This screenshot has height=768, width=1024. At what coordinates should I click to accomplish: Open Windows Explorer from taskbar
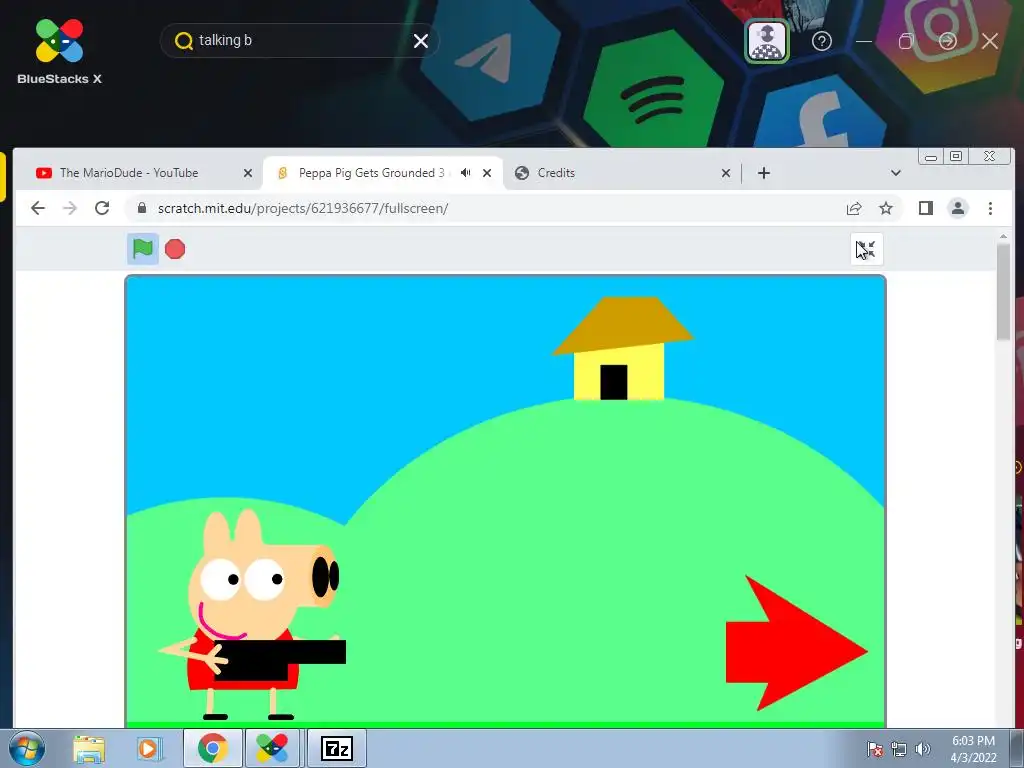89,748
